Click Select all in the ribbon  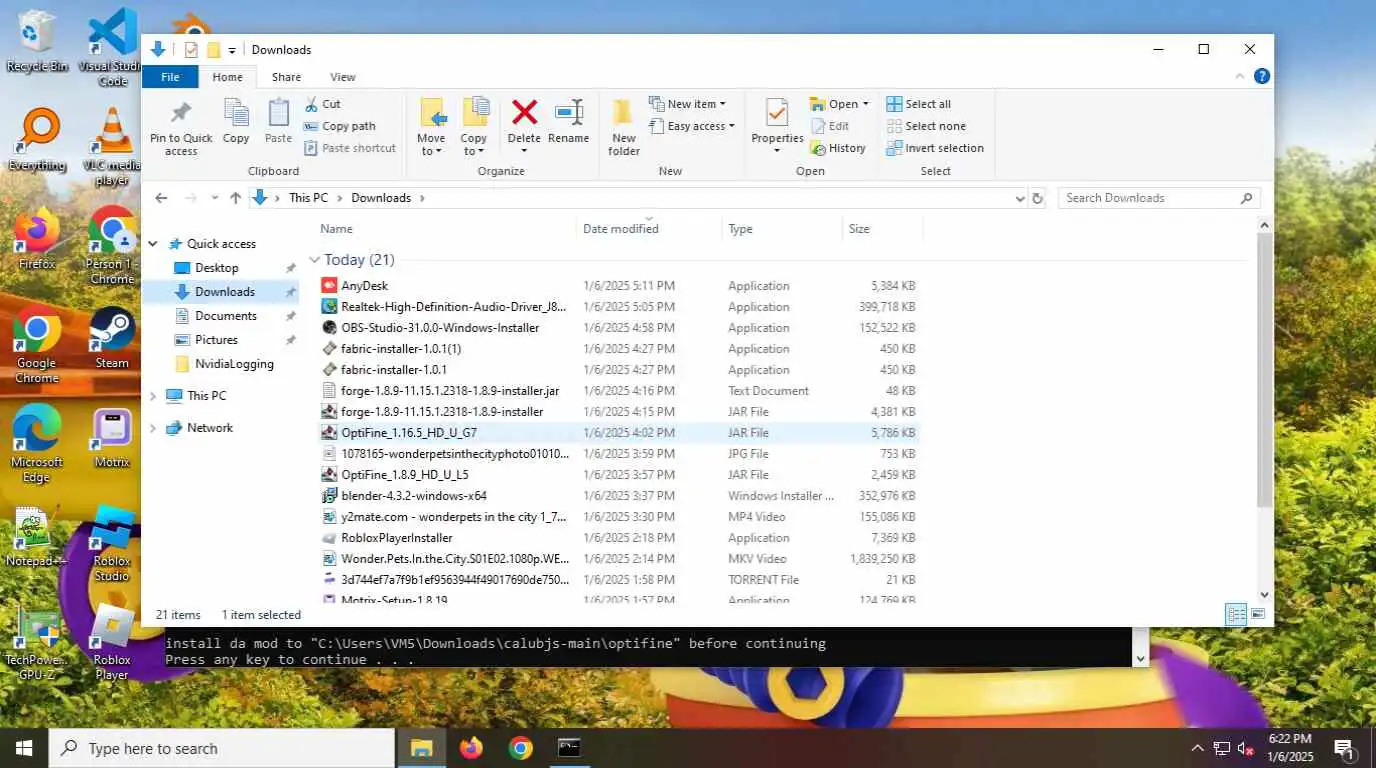click(x=919, y=104)
